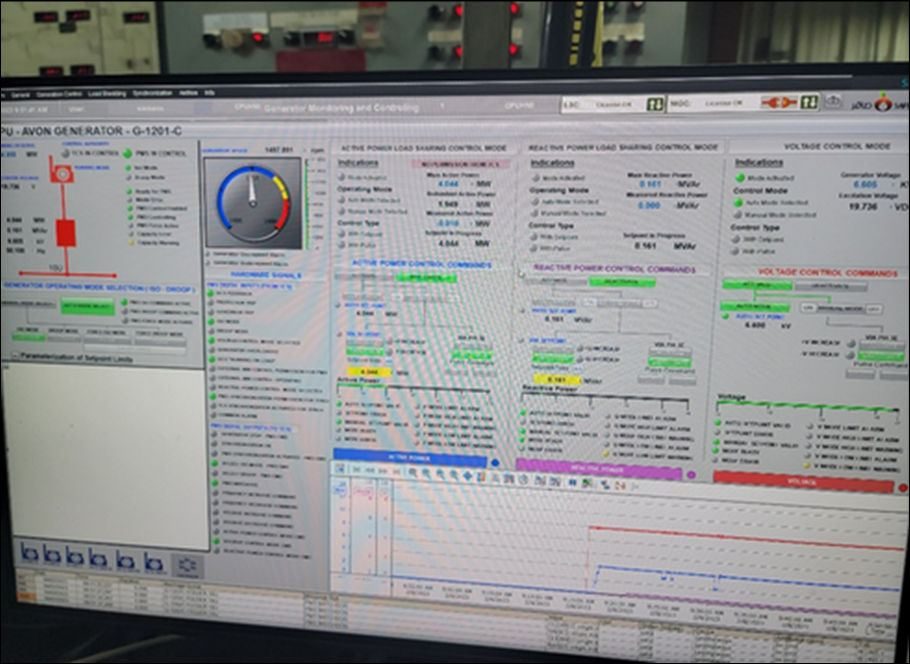Click the yellow 4.044 MW setpoint field

[x=369, y=372]
